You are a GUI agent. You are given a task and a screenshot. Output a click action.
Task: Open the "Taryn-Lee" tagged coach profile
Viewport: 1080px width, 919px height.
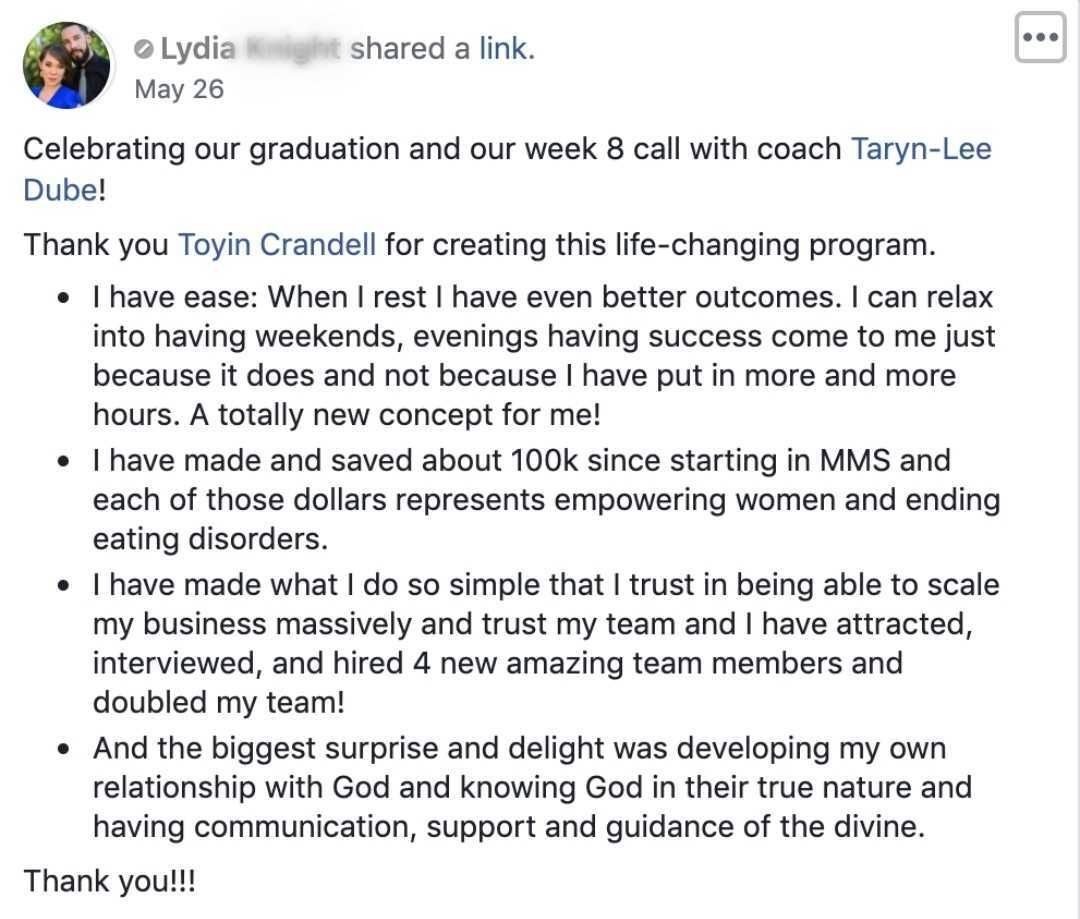tap(920, 149)
